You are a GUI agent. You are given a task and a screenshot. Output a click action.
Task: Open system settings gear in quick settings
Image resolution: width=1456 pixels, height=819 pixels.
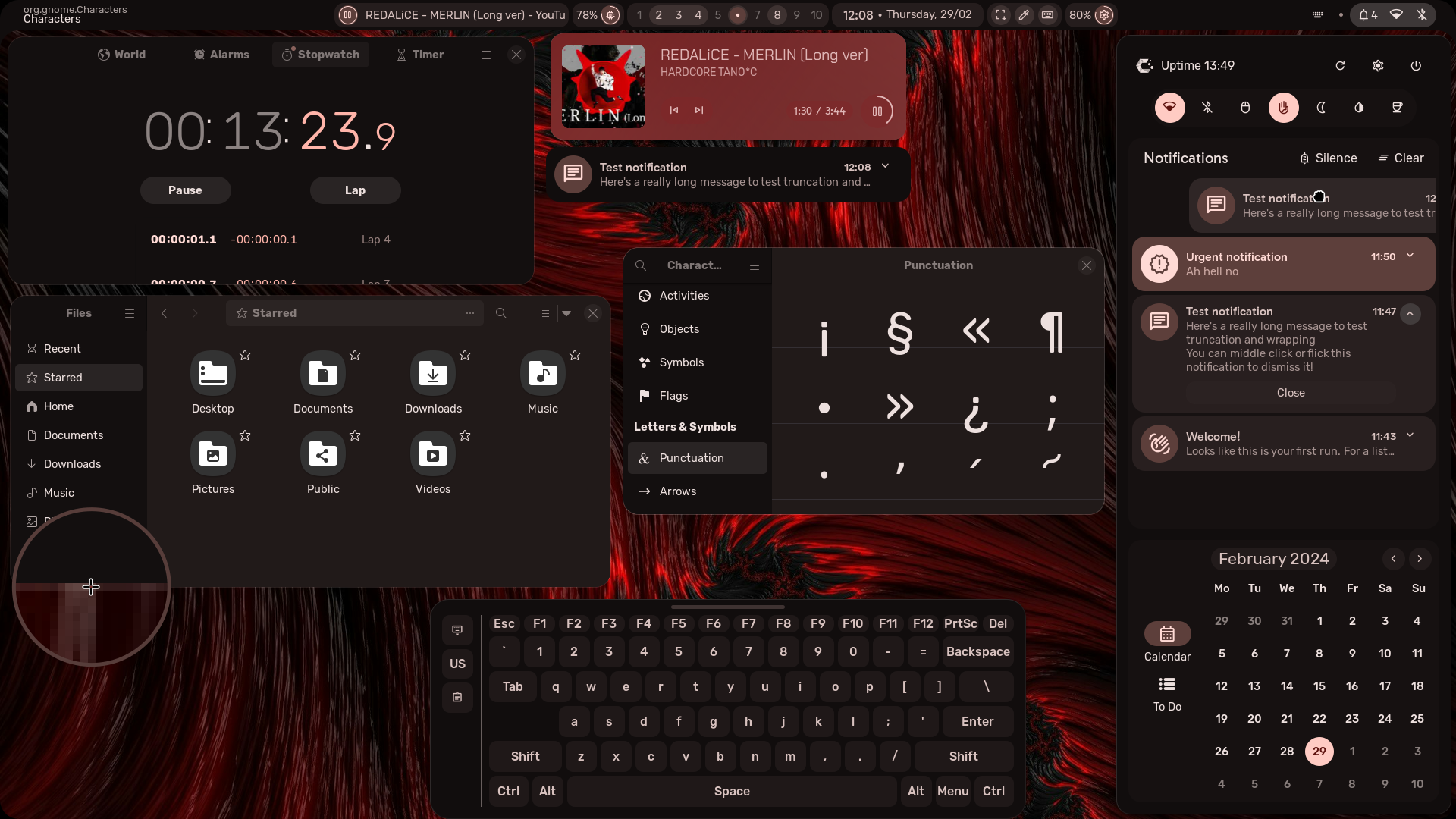tap(1378, 65)
